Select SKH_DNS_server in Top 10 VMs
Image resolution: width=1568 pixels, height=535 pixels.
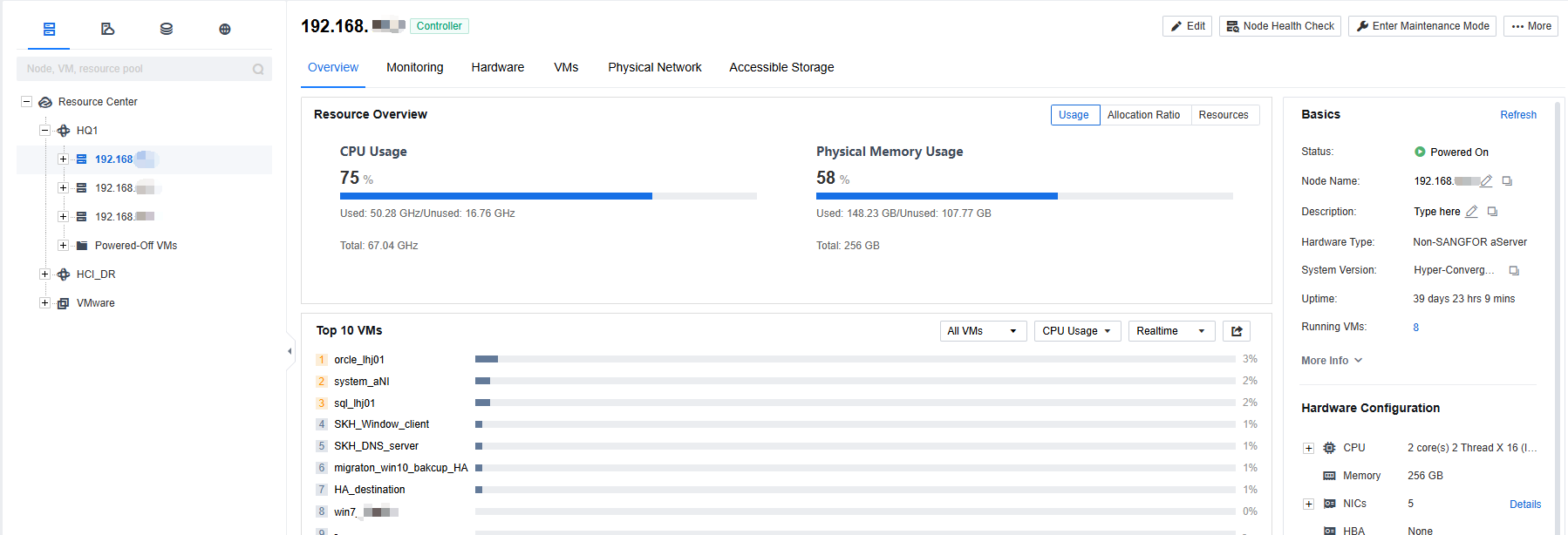[376, 446]
